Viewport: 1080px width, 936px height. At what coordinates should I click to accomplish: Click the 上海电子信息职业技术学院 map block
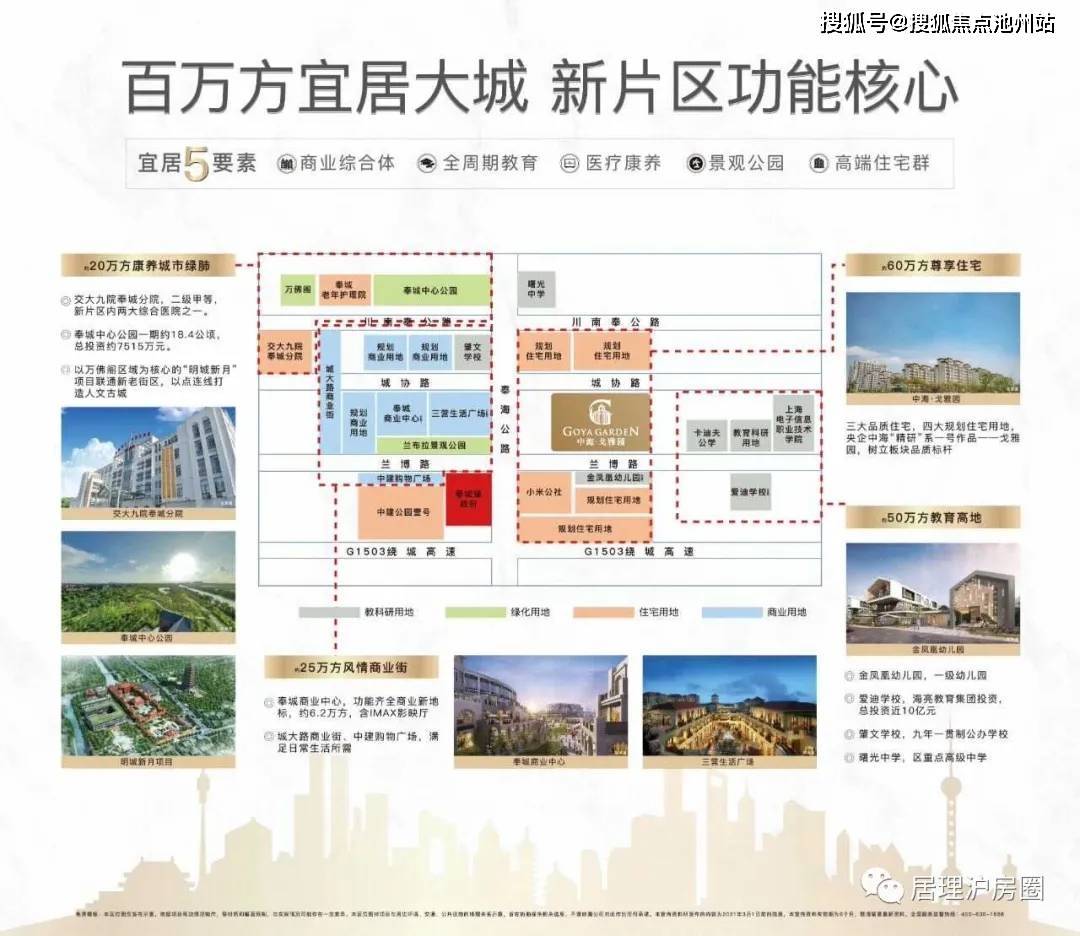[x=793, y=424]
